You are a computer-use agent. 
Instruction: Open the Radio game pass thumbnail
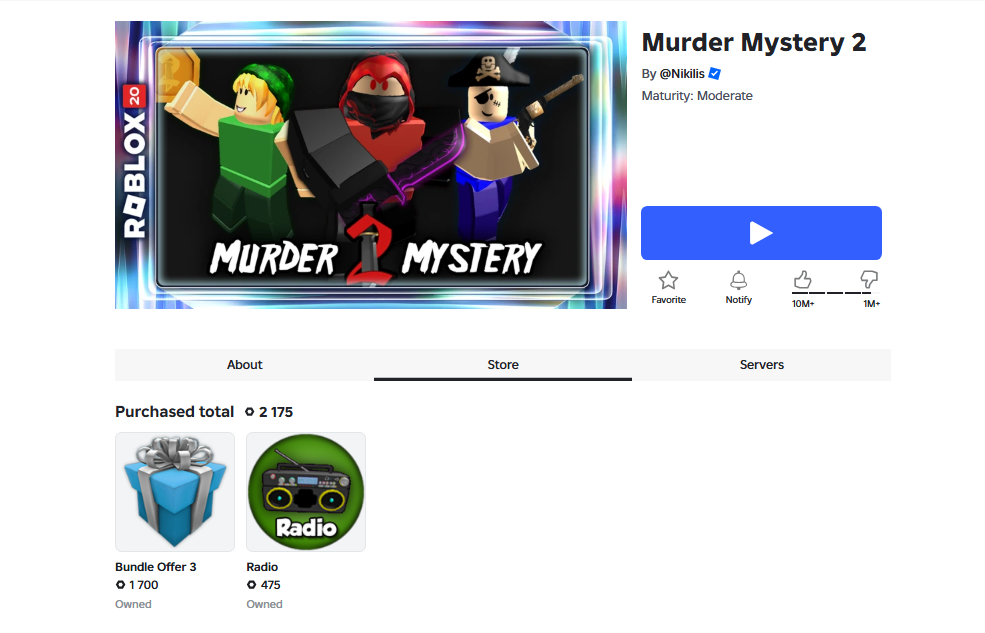(x=306, y=492)
